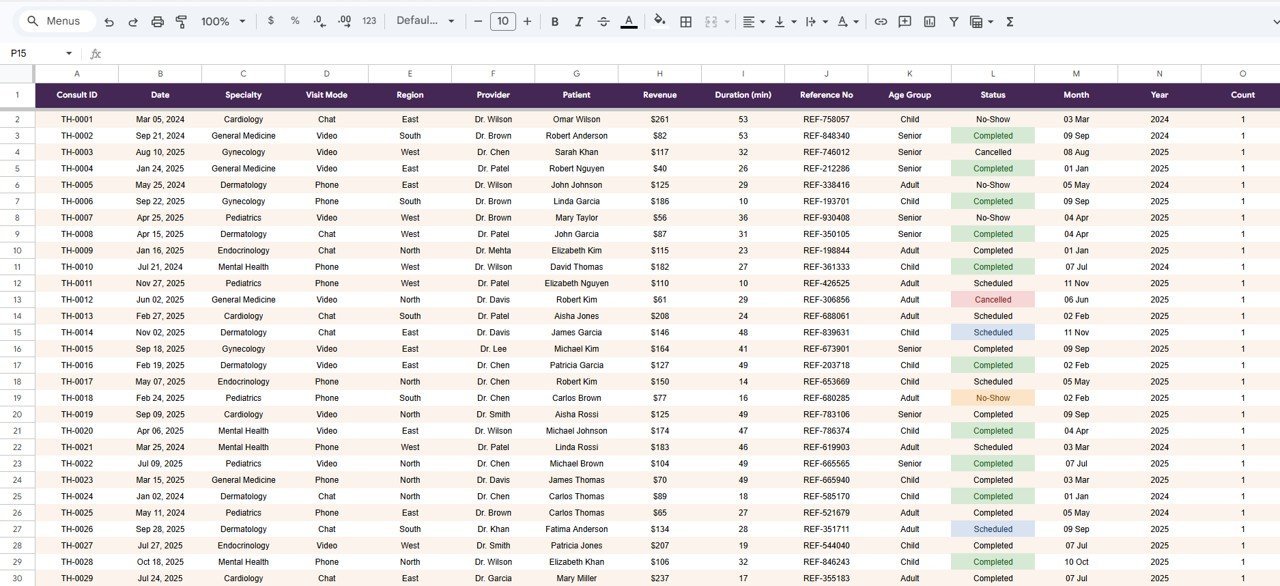Viewport: 1280px width, 586px height.
Task: Click the Redo arrow icon
Action: pos(132,21)
